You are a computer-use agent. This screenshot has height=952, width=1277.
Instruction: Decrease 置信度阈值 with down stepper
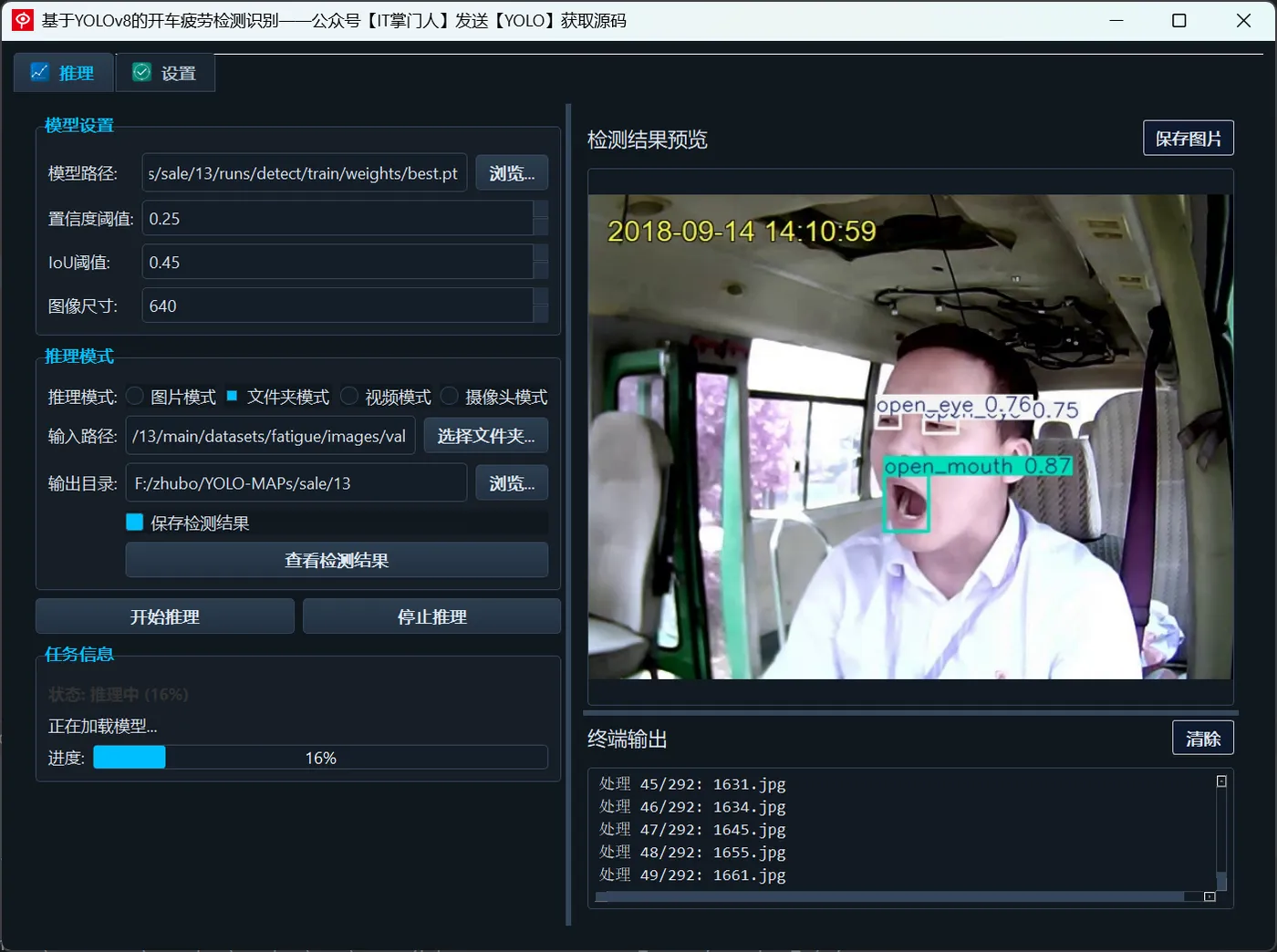541,227
